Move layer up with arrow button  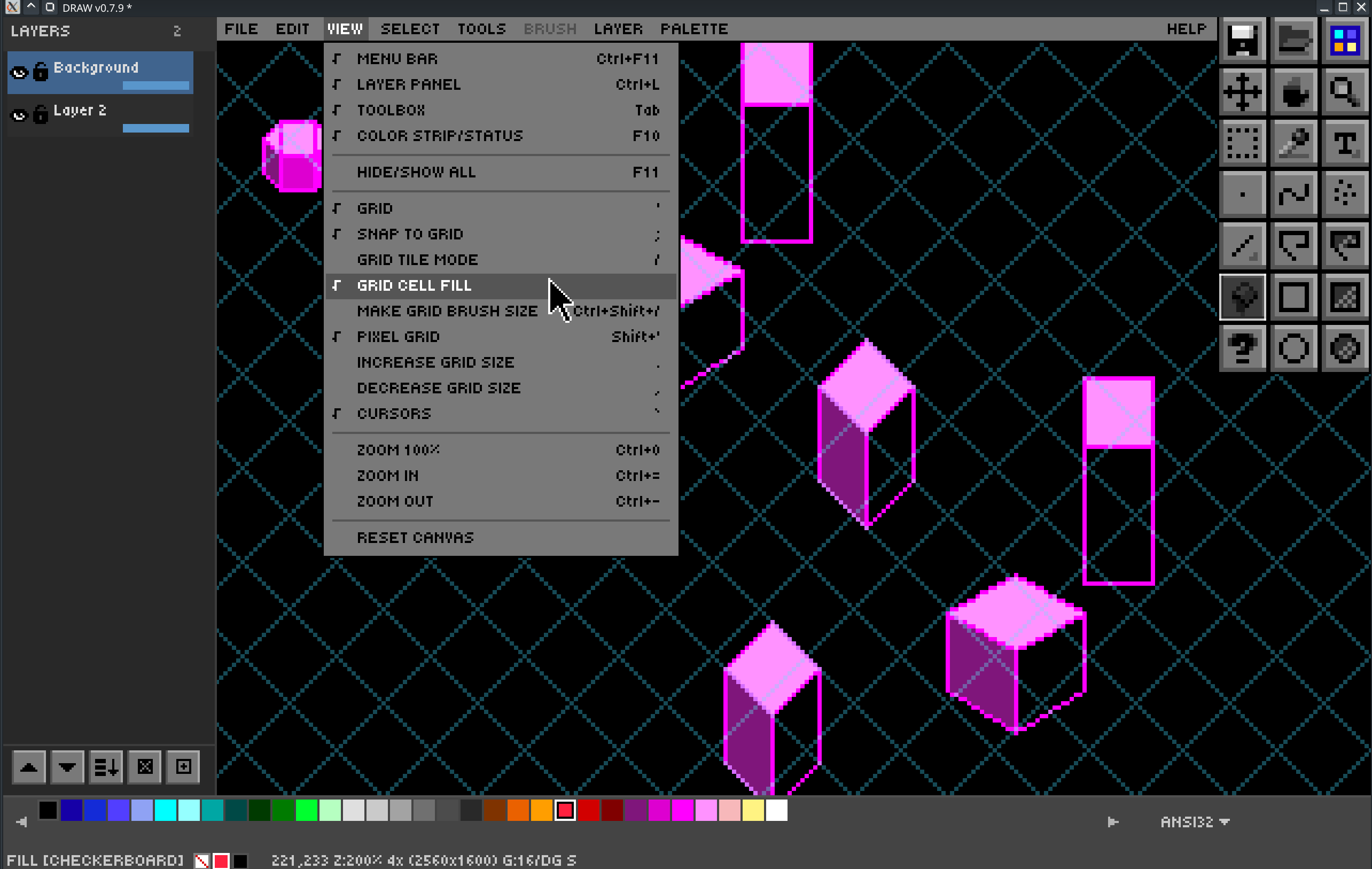pyautogui.click(x=29, y=767)
